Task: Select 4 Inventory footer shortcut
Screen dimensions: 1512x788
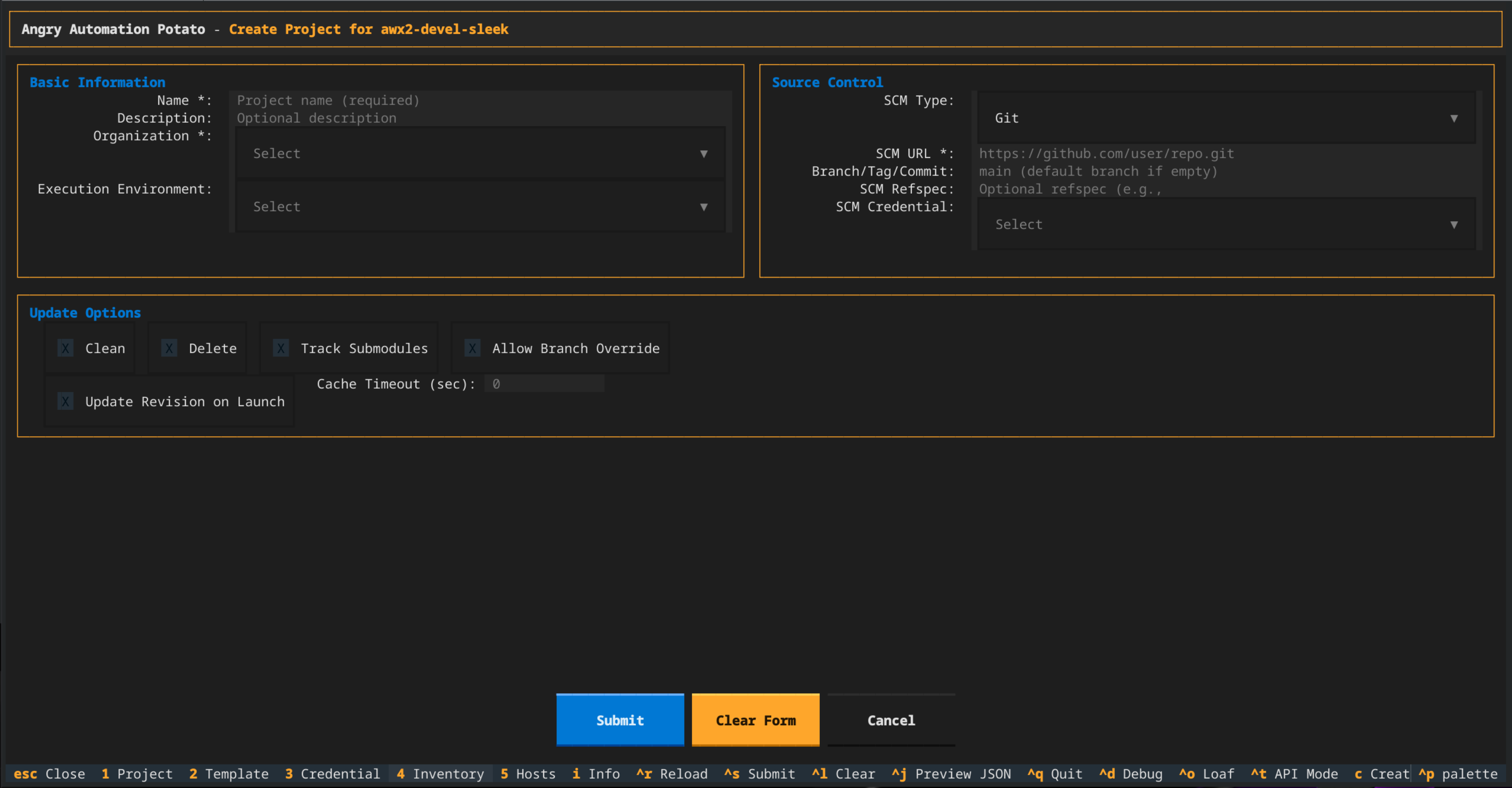Action: (440, 774)
